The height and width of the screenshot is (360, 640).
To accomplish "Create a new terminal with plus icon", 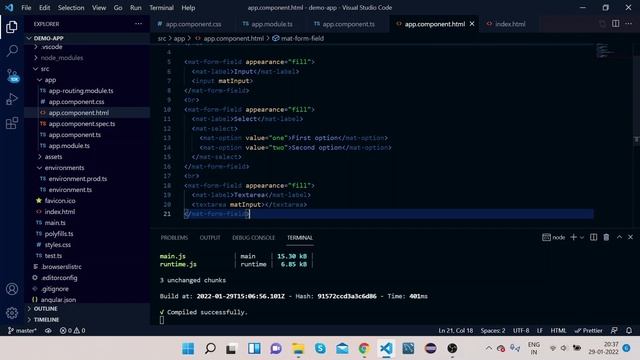I will coord(573,237).
